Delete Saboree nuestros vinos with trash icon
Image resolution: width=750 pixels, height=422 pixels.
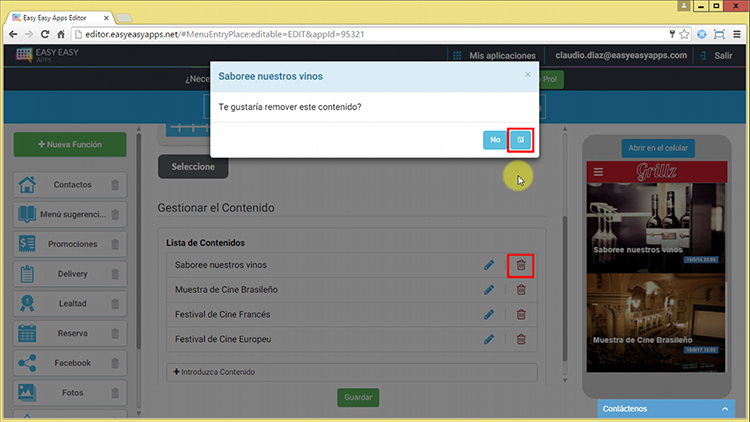(x=520, y=265)
